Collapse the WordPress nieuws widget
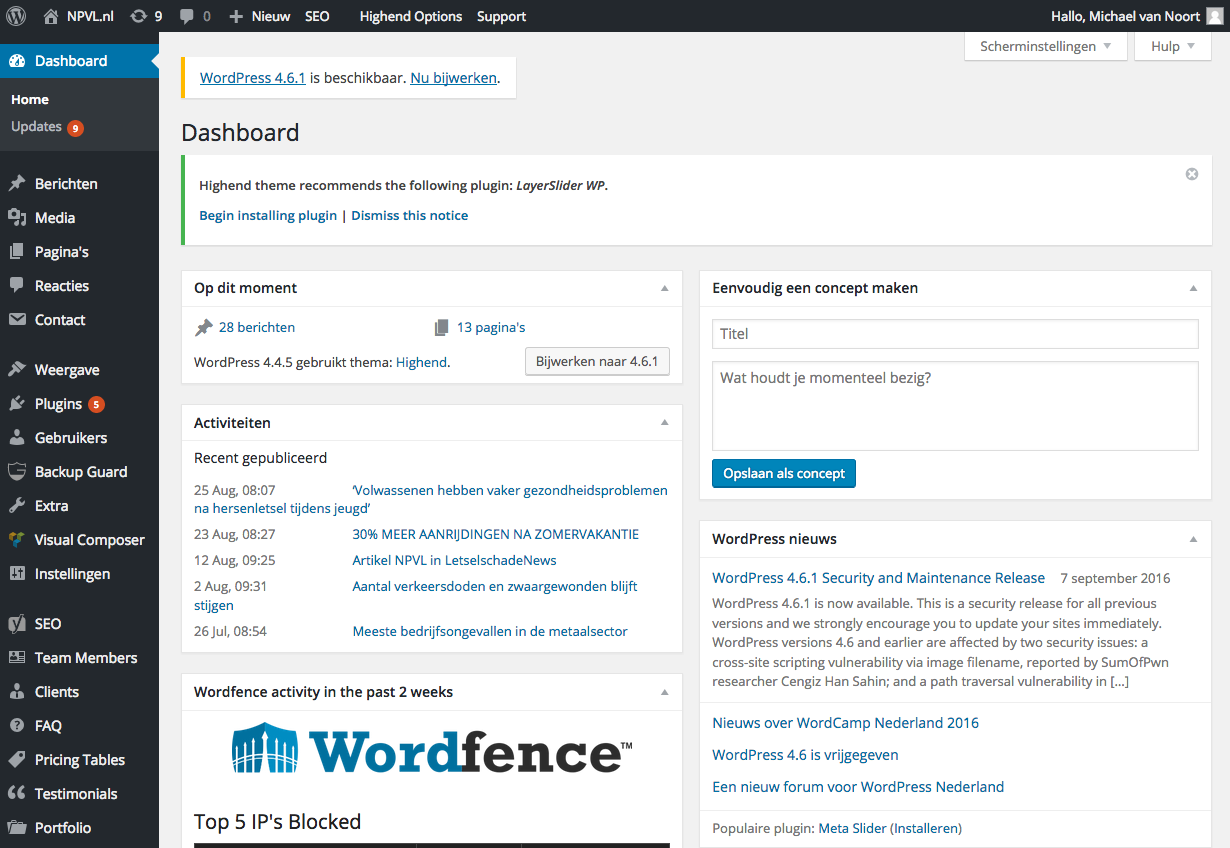1230x848 pixels. pyautogui.click(x=1192, y=539)
